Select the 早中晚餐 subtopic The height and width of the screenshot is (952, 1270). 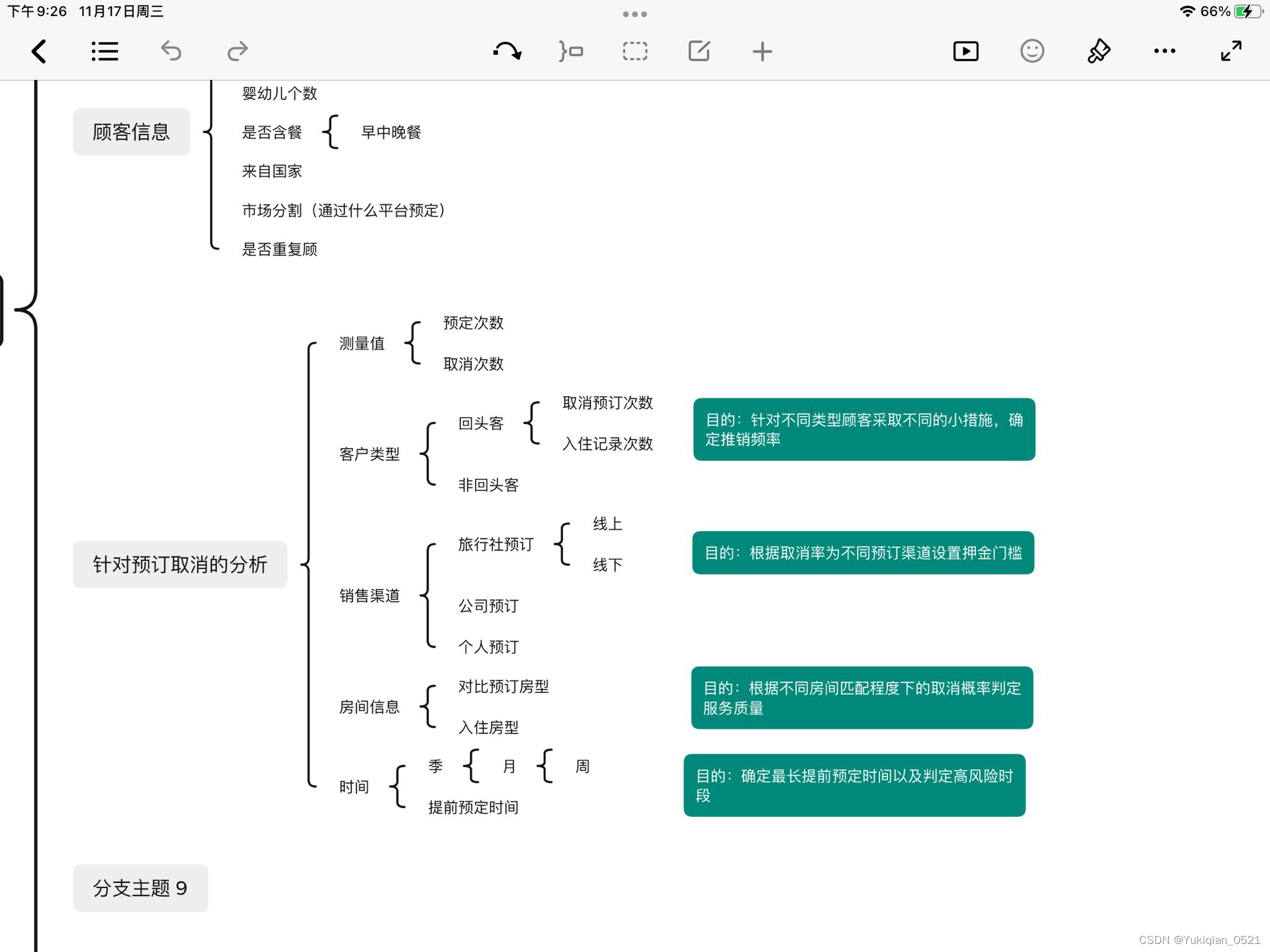coord(391,132)
